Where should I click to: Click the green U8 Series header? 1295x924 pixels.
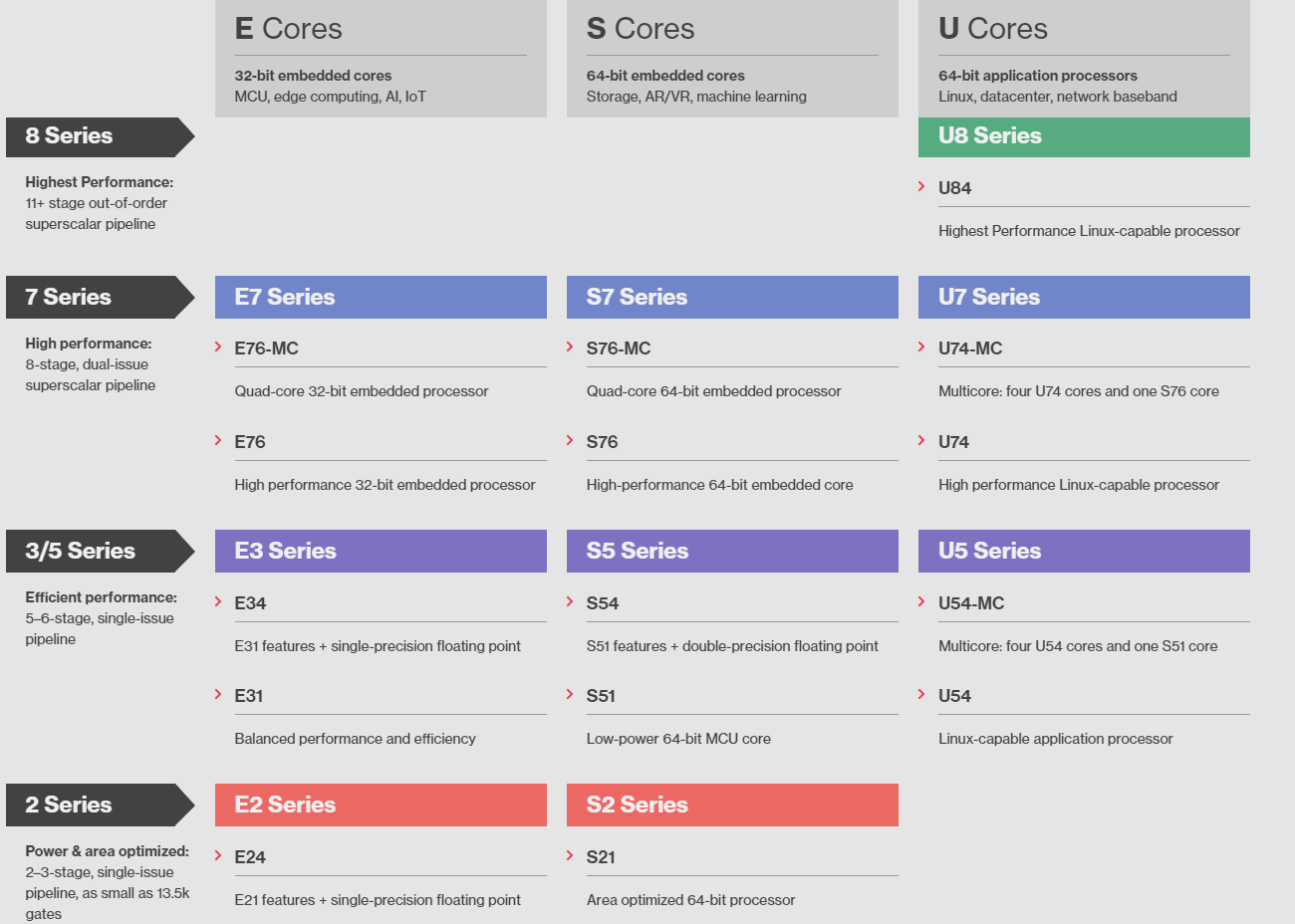pyautogui.click(x=1083, y=136)
